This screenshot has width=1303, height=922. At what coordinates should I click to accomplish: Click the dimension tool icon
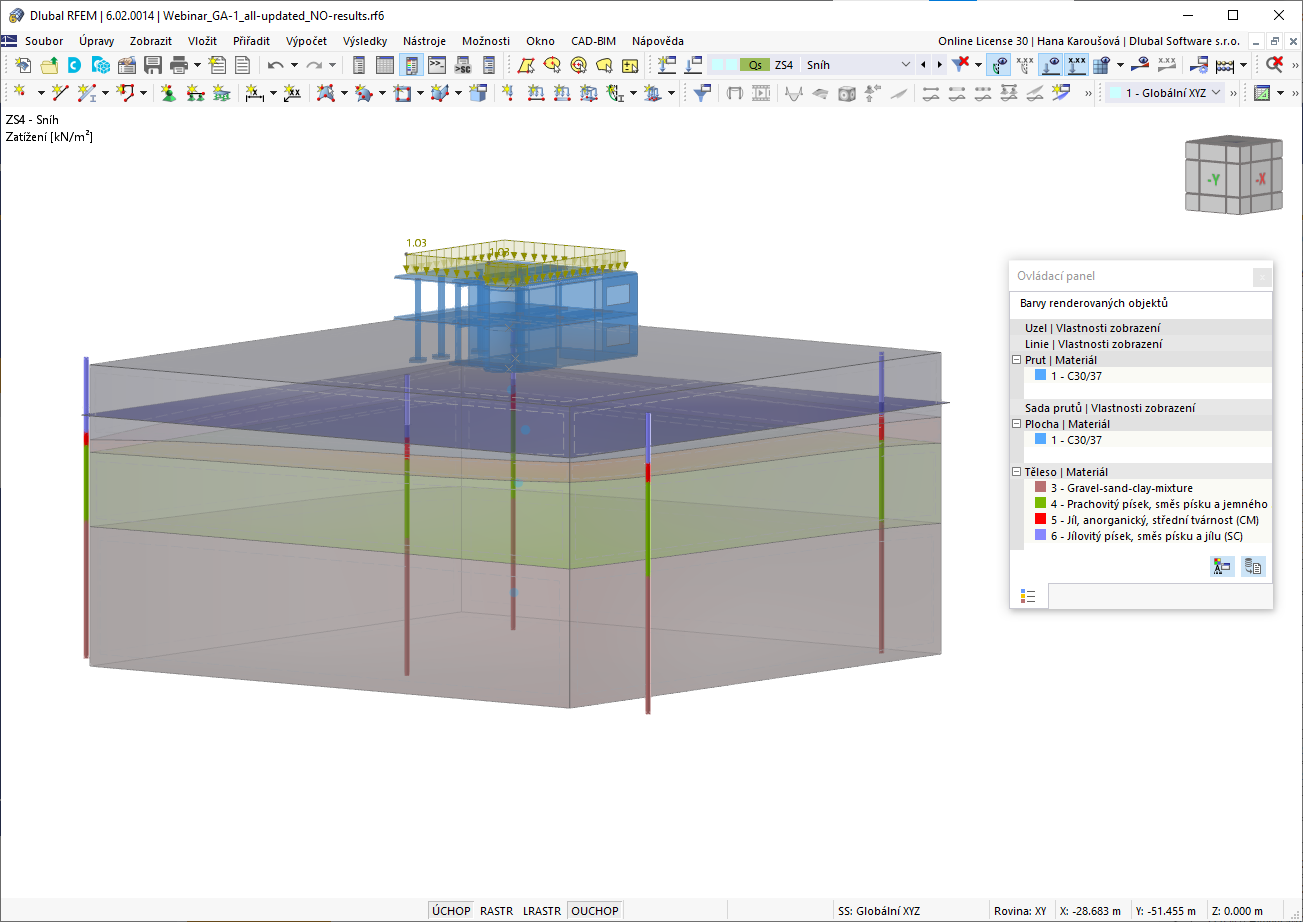[254, 93]
